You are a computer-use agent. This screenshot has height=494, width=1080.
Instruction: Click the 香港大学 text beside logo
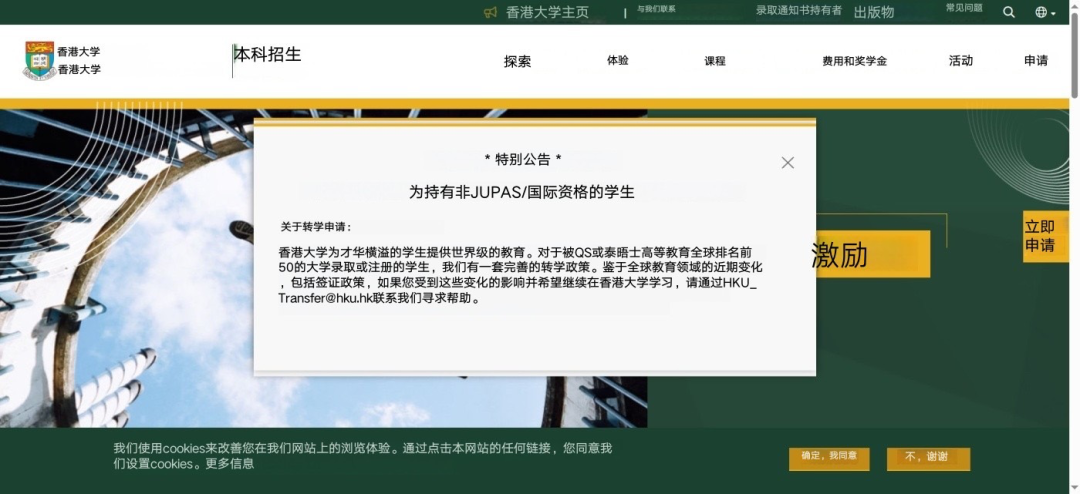click(79, 60)
